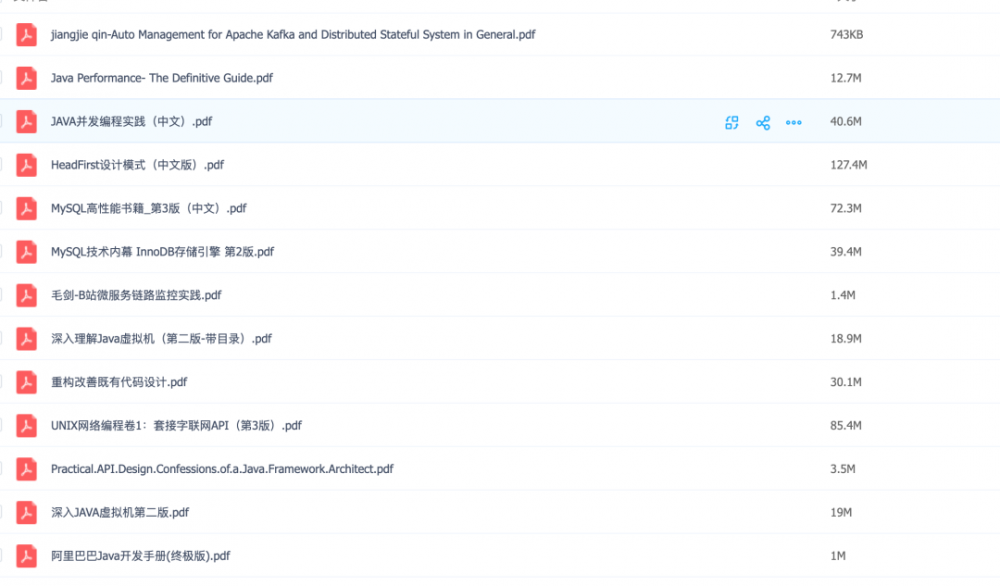Click the 18.9M size value
The image size is (1000, 586).
coord(846,339)
